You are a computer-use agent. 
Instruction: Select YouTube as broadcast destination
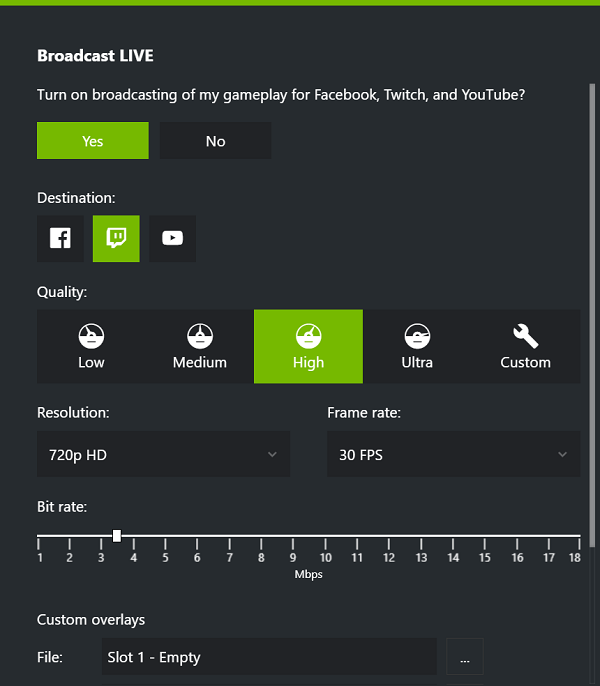tap(172, 238)
